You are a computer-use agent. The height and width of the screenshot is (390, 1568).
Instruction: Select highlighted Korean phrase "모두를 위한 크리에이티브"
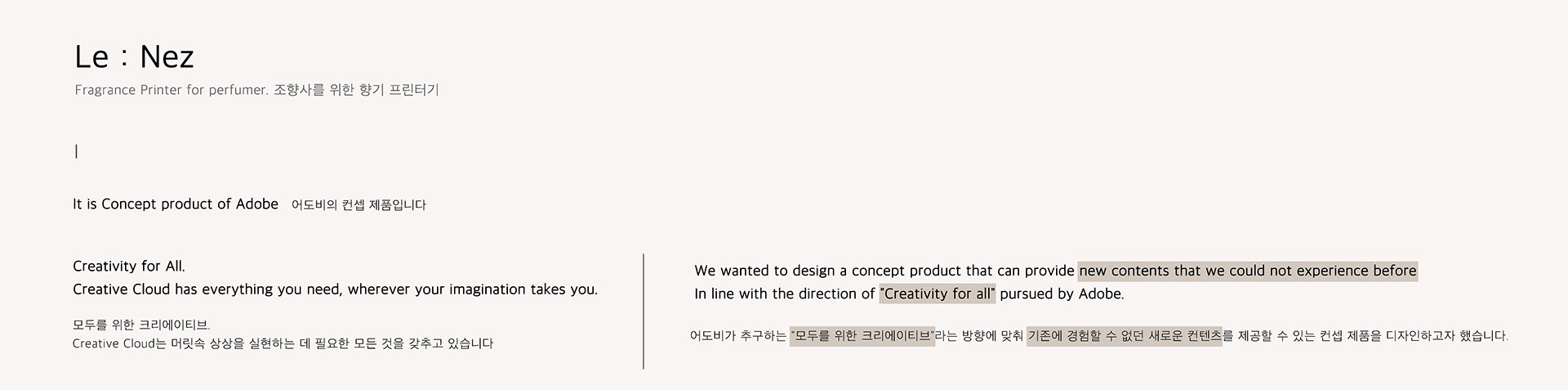pyautogui.click(x=862, y=336)
